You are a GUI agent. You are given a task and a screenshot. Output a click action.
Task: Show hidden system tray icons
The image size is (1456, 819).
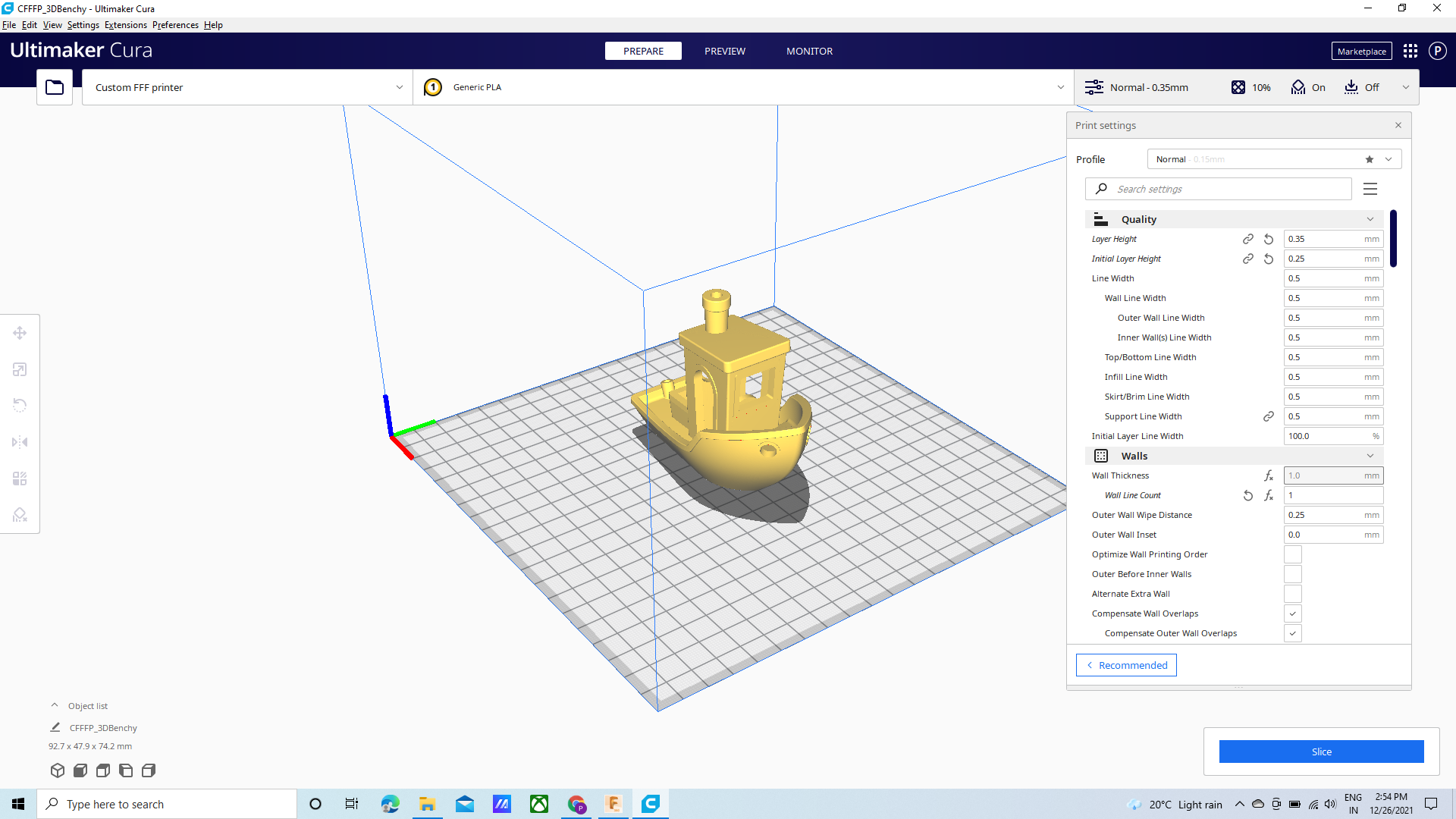[1239, 804]
